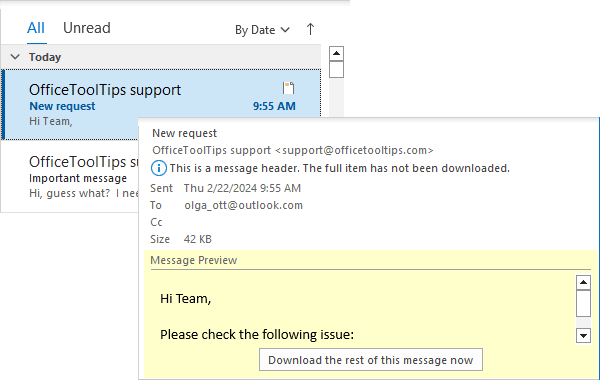Image resolution: width=600 pixels, height=380 pixels.
Task: Click the message list scroll up arrow
Action: pyautogui.click(x=336, y=54)
